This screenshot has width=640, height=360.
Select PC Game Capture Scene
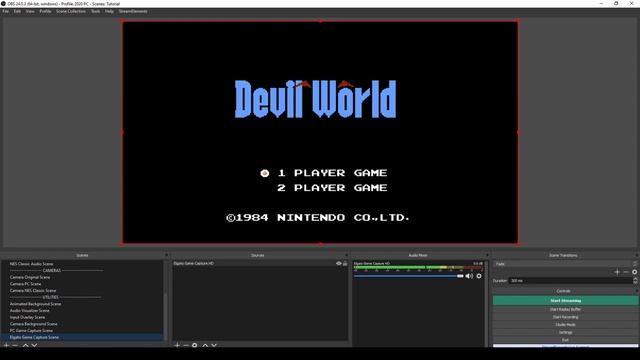click(x=31, y=331)
